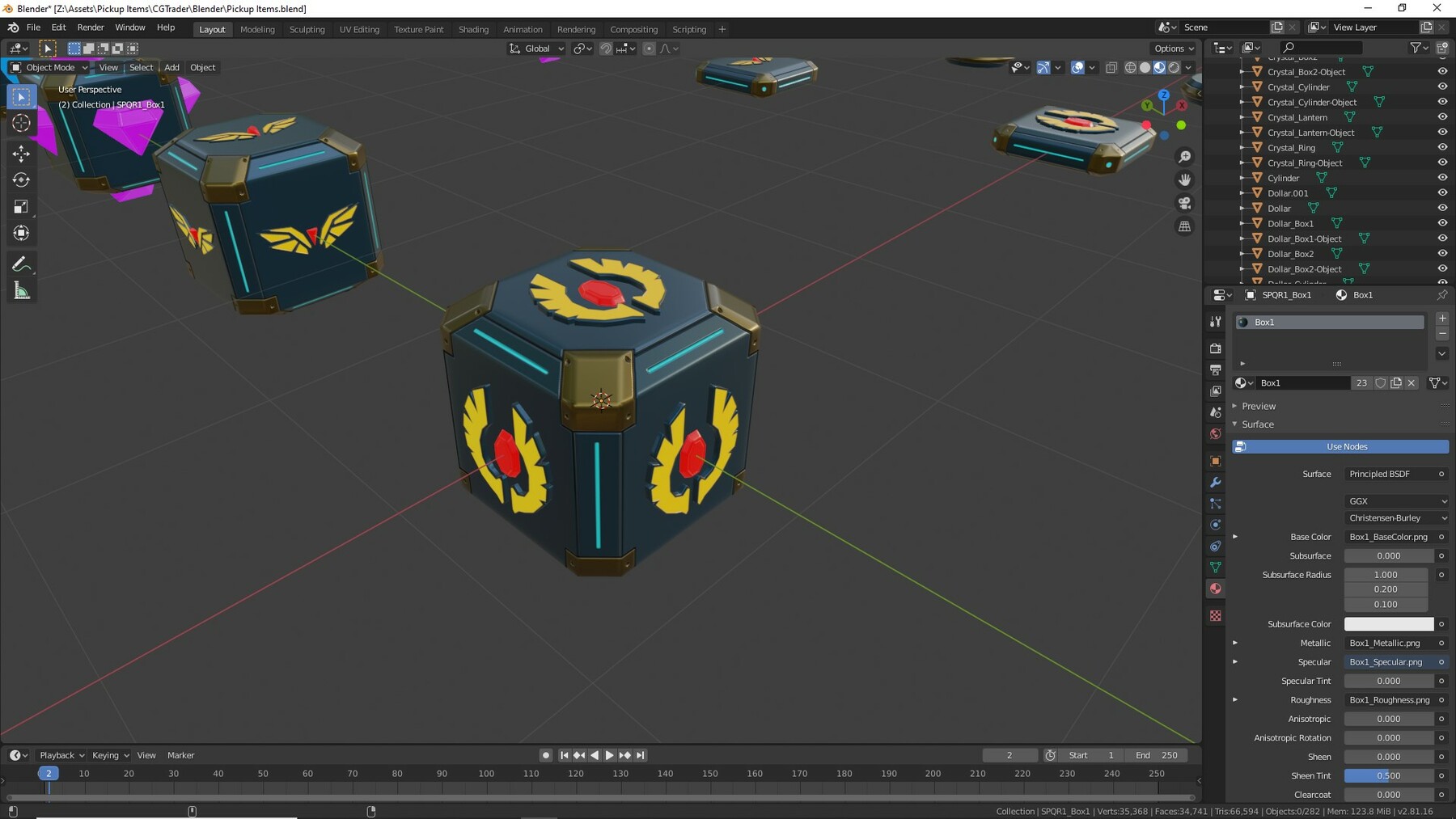Enable X-Ray toggle in the viewport header
This screenshot has width=1456, height=819.
pyautogui.click(x=1112, y=67)
